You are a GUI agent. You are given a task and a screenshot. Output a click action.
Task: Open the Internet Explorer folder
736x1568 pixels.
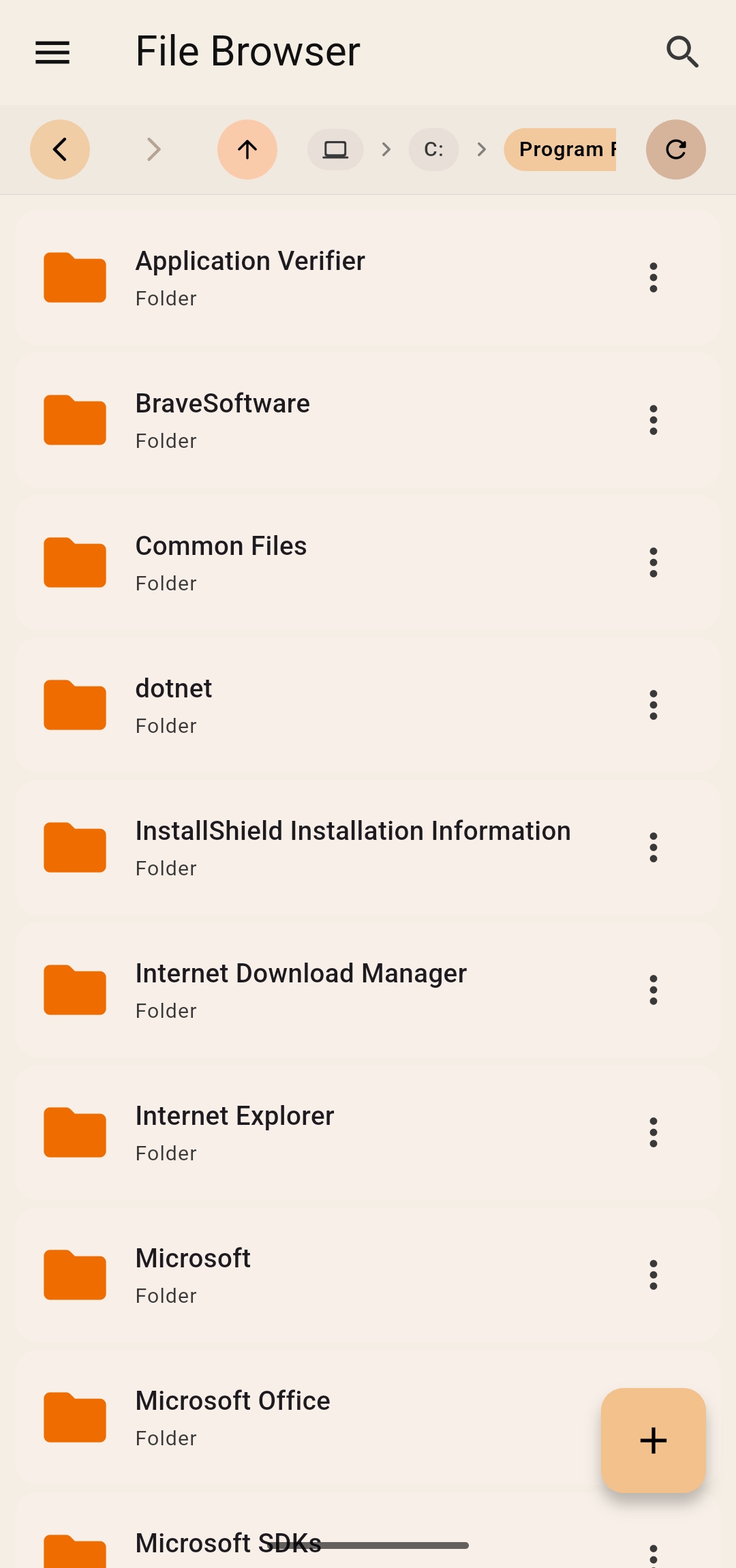pyautogui.click(x=234, y=1132)
